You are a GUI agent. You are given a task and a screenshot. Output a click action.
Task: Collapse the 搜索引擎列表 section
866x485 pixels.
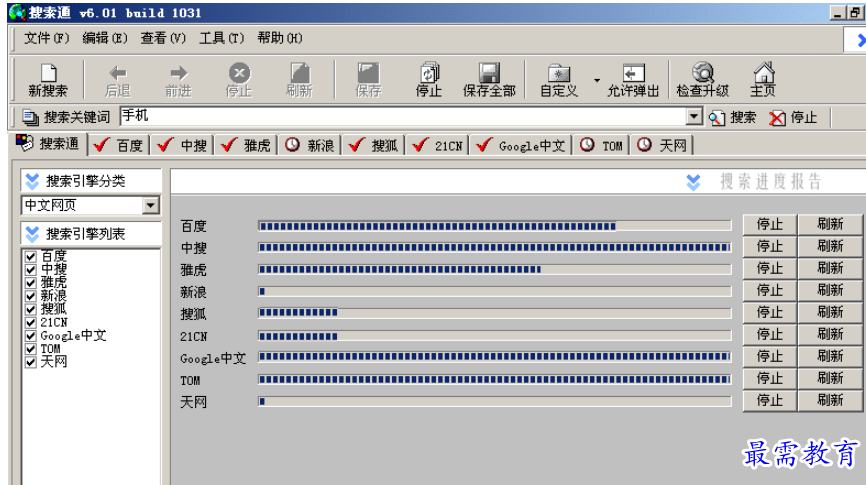[33, 234]
